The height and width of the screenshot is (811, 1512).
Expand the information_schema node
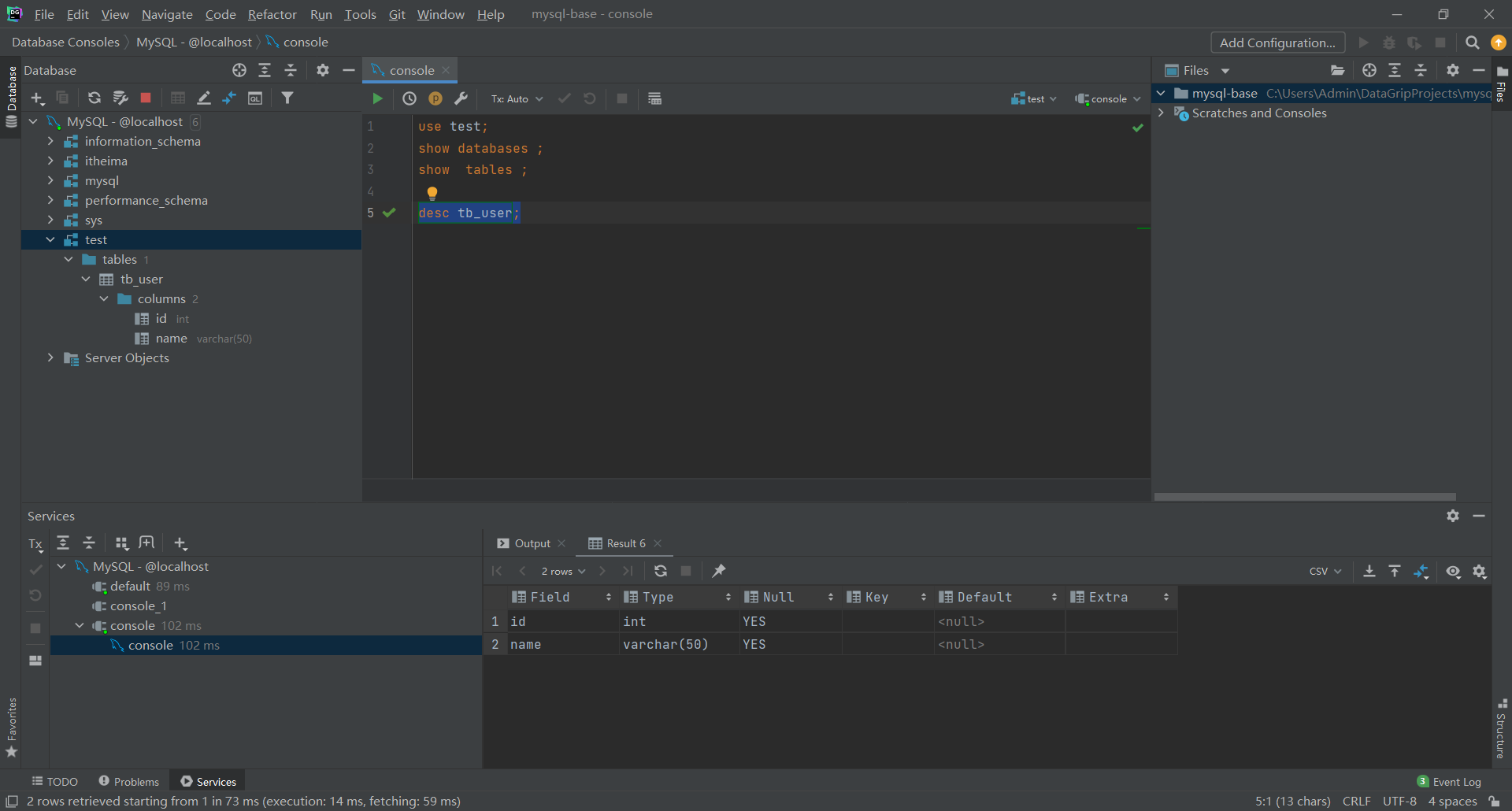(x=50, y=141)
